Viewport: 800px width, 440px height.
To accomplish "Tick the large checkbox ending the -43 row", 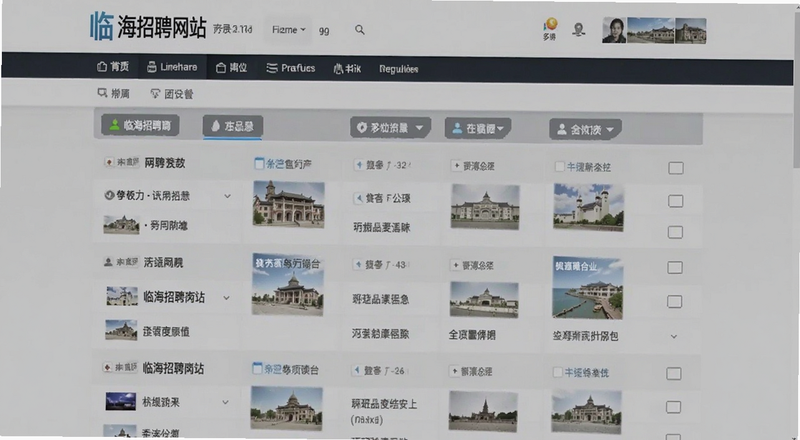I will pos(675,267).
